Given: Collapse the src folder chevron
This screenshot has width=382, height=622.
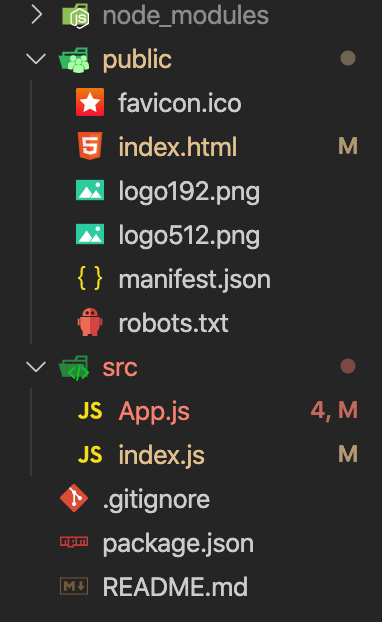Looking at the screenshot, I should pyautogui.click(x=36, y=367).
